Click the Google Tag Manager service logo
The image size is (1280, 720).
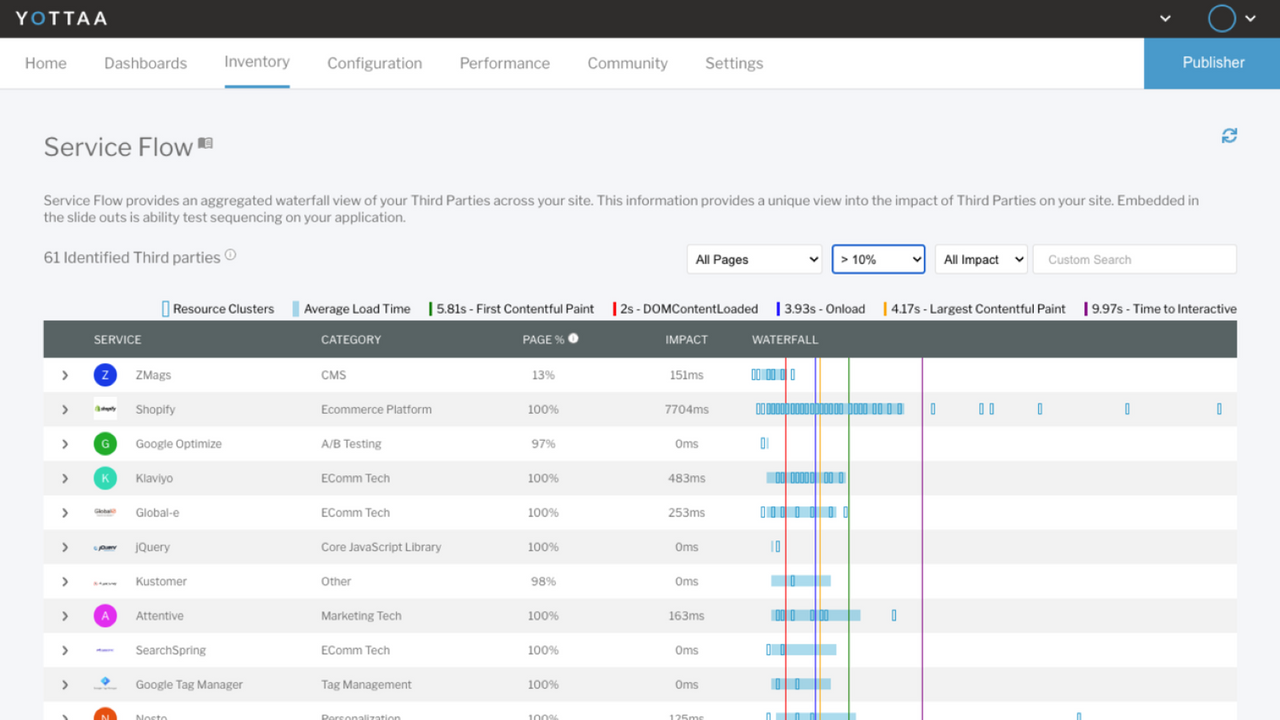click(105, 684)
